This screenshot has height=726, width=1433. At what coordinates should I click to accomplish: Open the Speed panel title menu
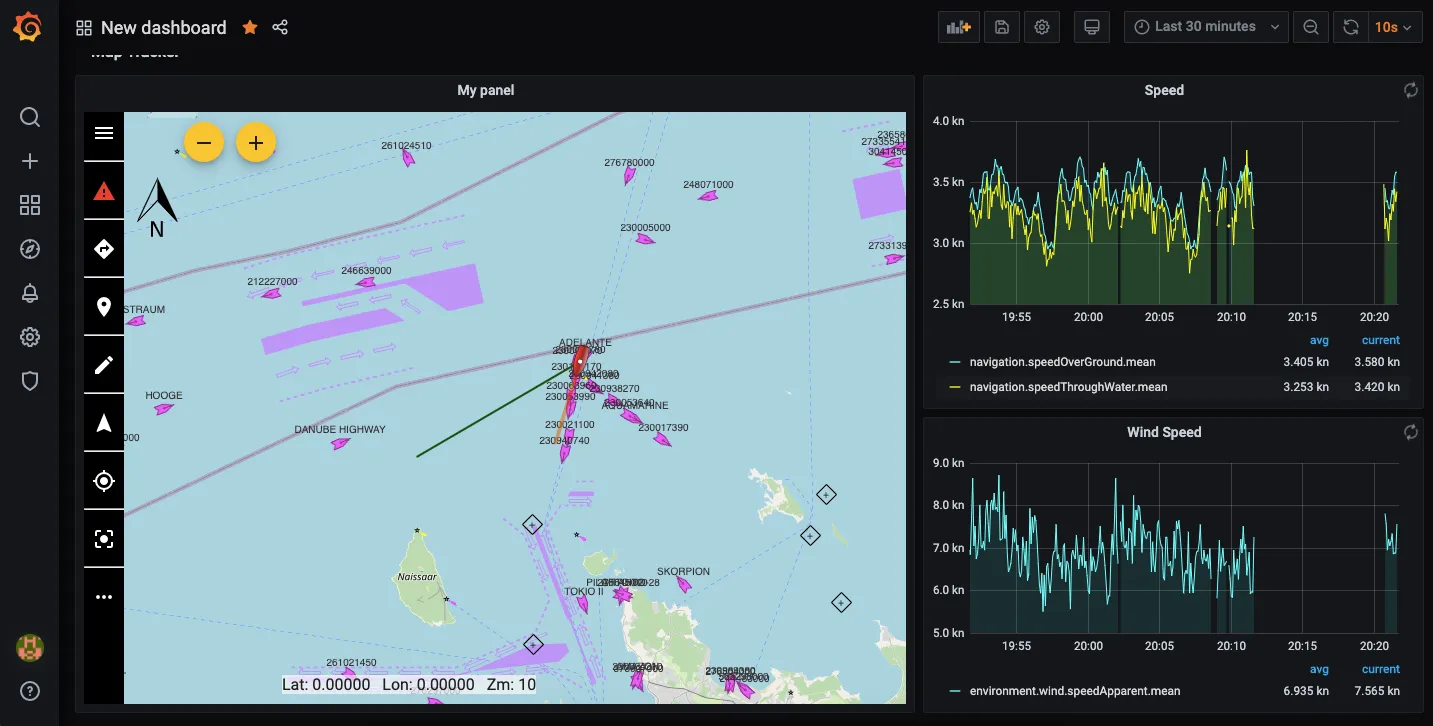pyautogui.click(x=1163, y=90)
